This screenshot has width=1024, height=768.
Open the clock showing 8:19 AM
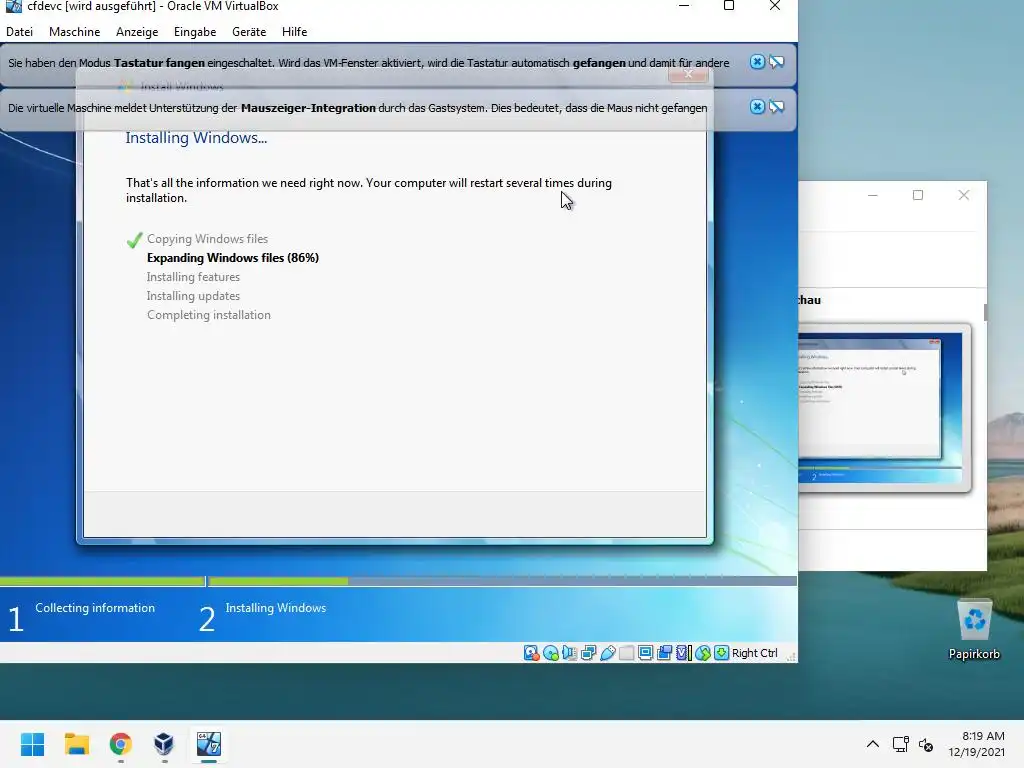pyautogui.click(x=976, y=744)
